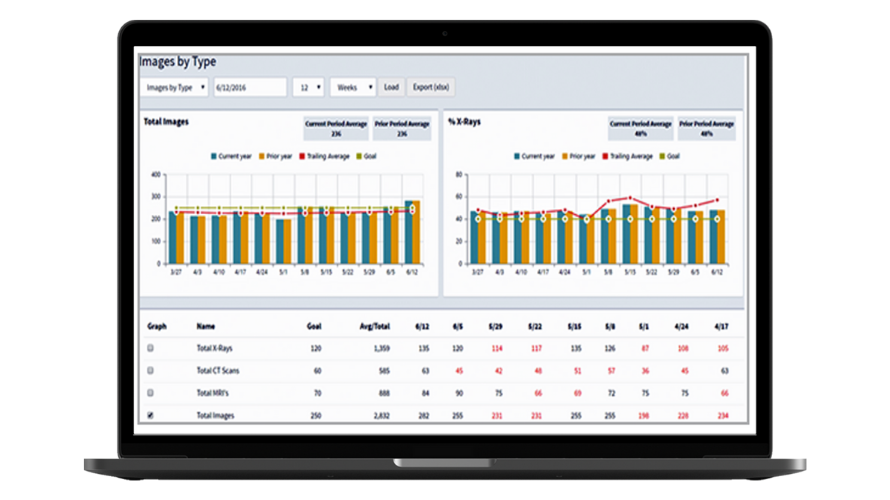Click the 6/12/2016 date input field
The image size is (890, 500).
pos(250,88)
